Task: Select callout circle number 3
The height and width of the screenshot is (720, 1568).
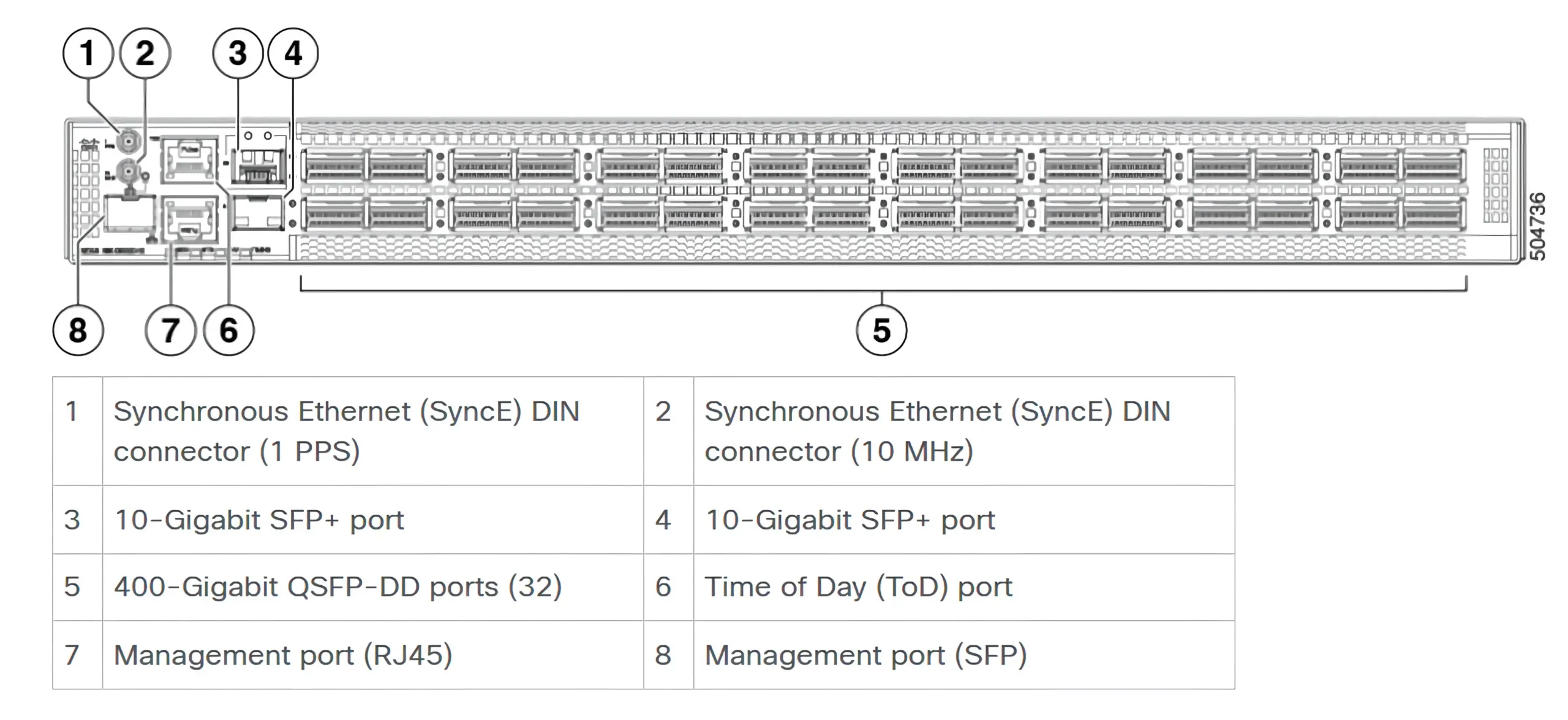Action: (238, 53)
